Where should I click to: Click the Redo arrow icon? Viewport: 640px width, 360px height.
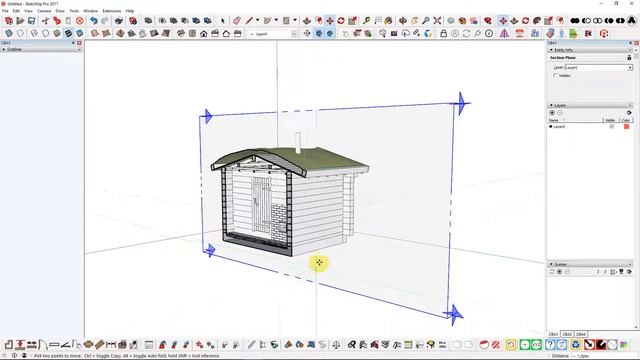pyautogui.click(x=105, y=20)
